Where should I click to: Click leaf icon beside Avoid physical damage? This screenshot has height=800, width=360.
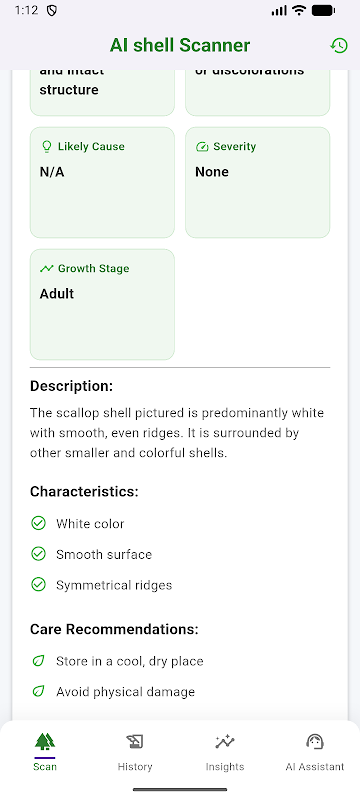[38, 692]
